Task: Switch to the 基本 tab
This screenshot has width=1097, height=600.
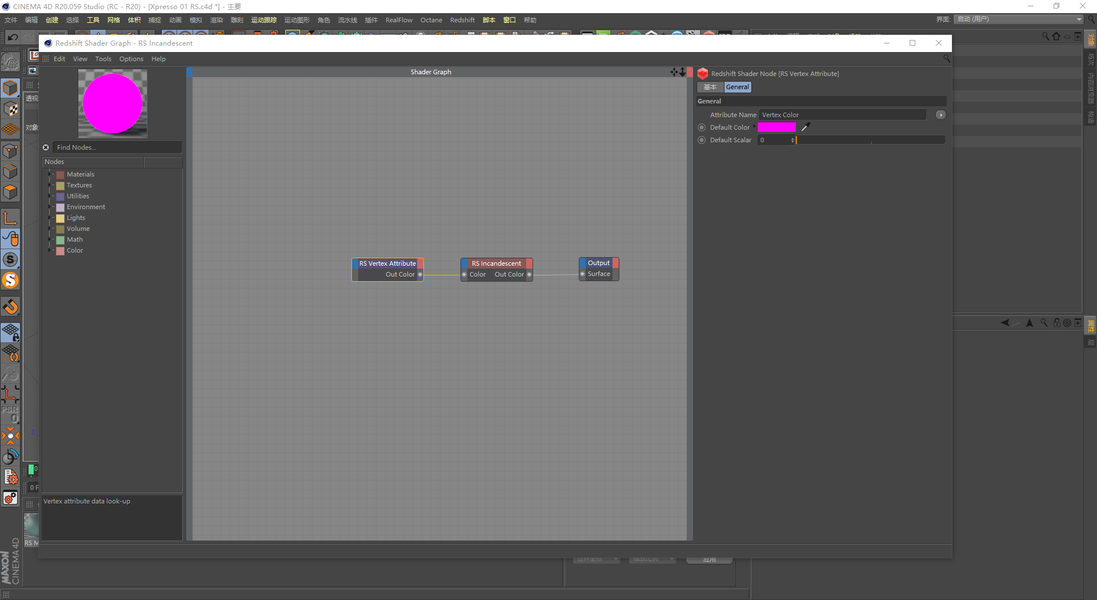Action: [x=710, y=87]
